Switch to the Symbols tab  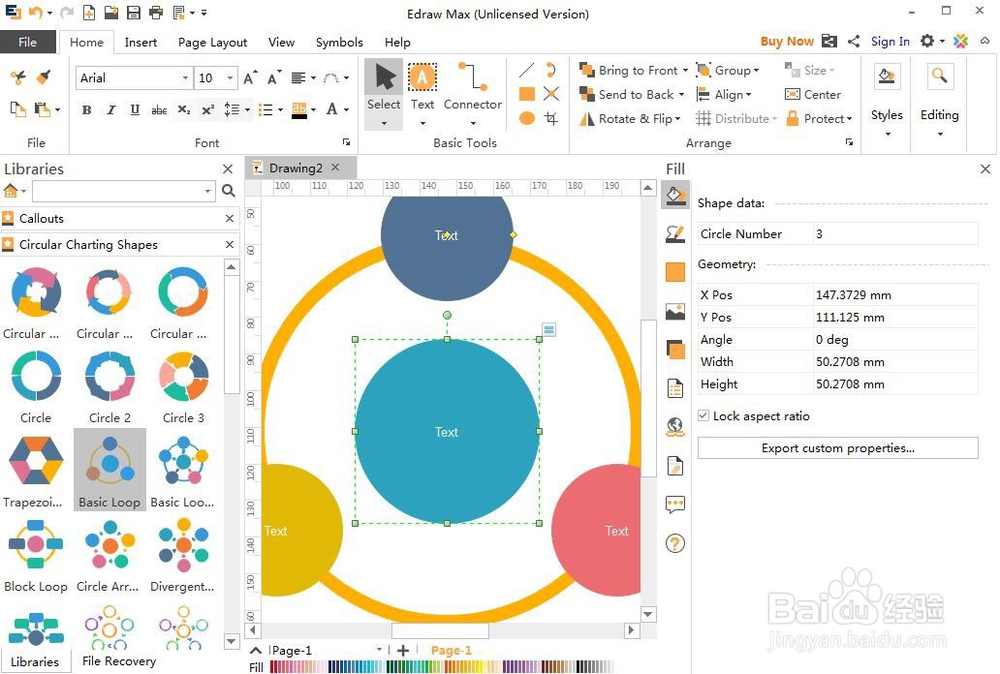(x=339, y=42)
